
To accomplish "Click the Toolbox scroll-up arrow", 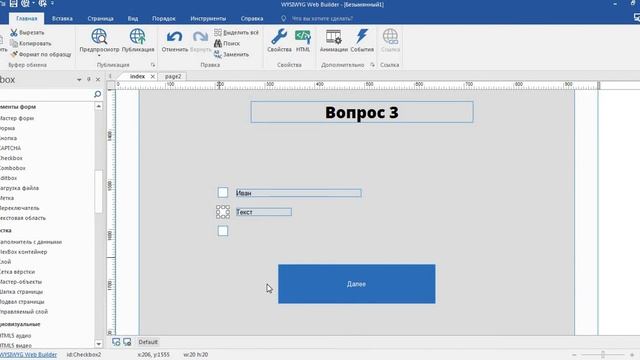I will 98,106.
